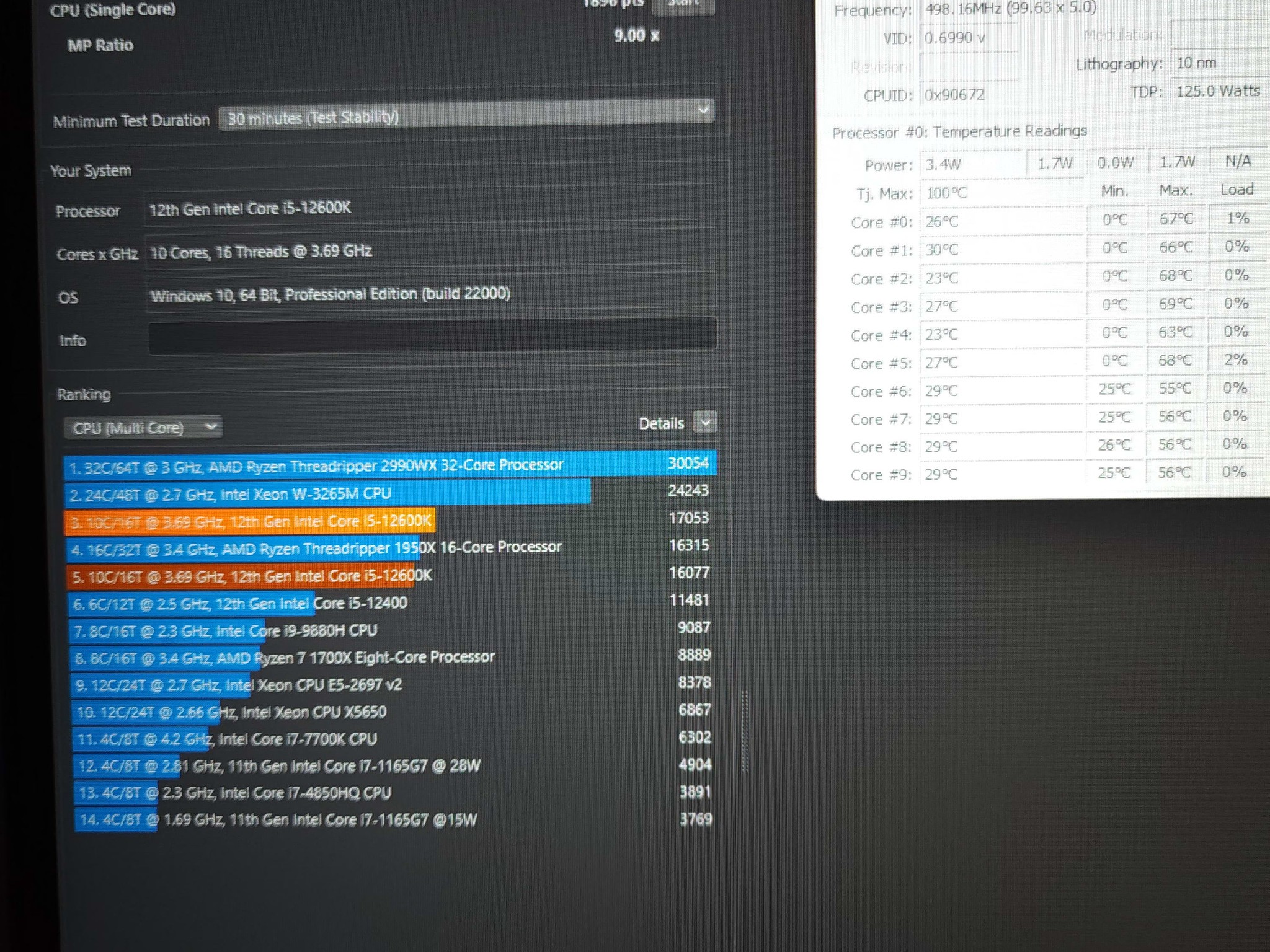Select ranking row Xeon CPU E5-2697 v2

click(x=394, y=684)
